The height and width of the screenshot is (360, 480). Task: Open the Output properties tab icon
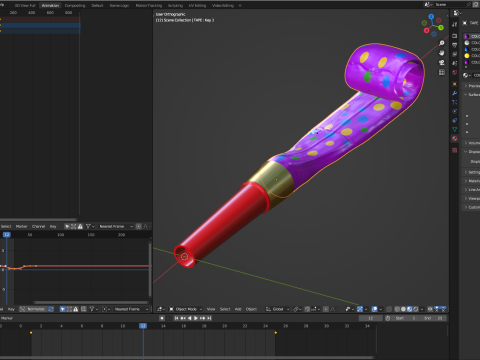pyautogui.click(x=455, y=45)
